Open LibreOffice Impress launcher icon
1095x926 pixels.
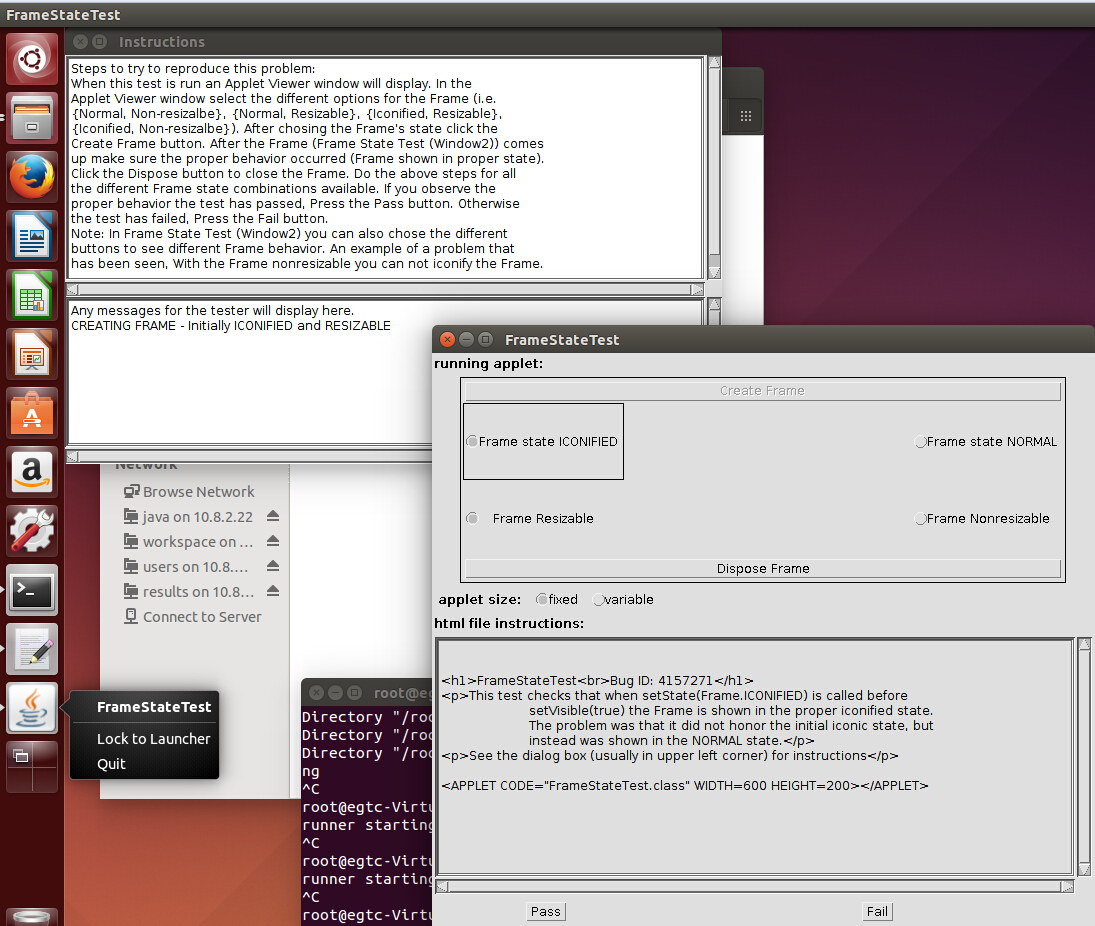33,354
